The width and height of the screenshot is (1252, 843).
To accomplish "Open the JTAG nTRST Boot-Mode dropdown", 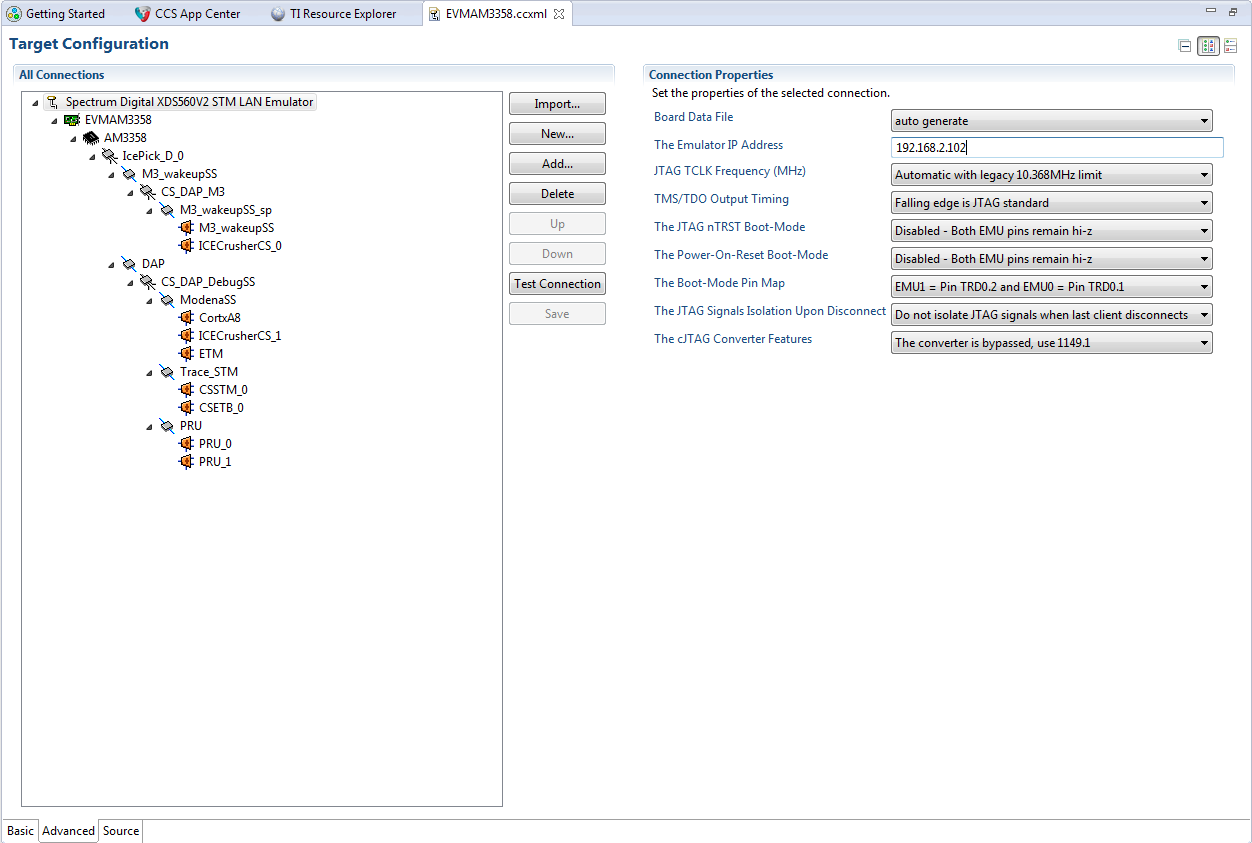I will [1052, 231].
